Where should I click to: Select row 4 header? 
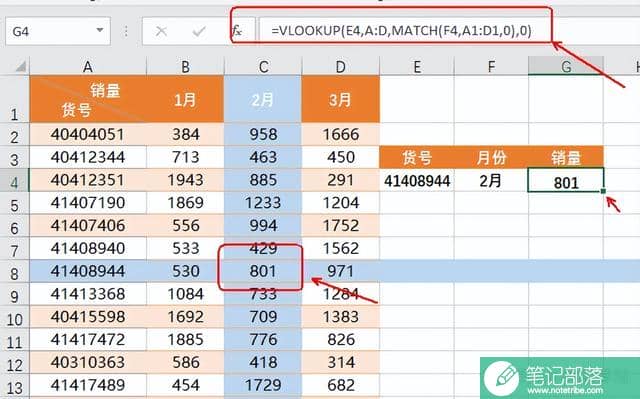[x=15, y=180]
